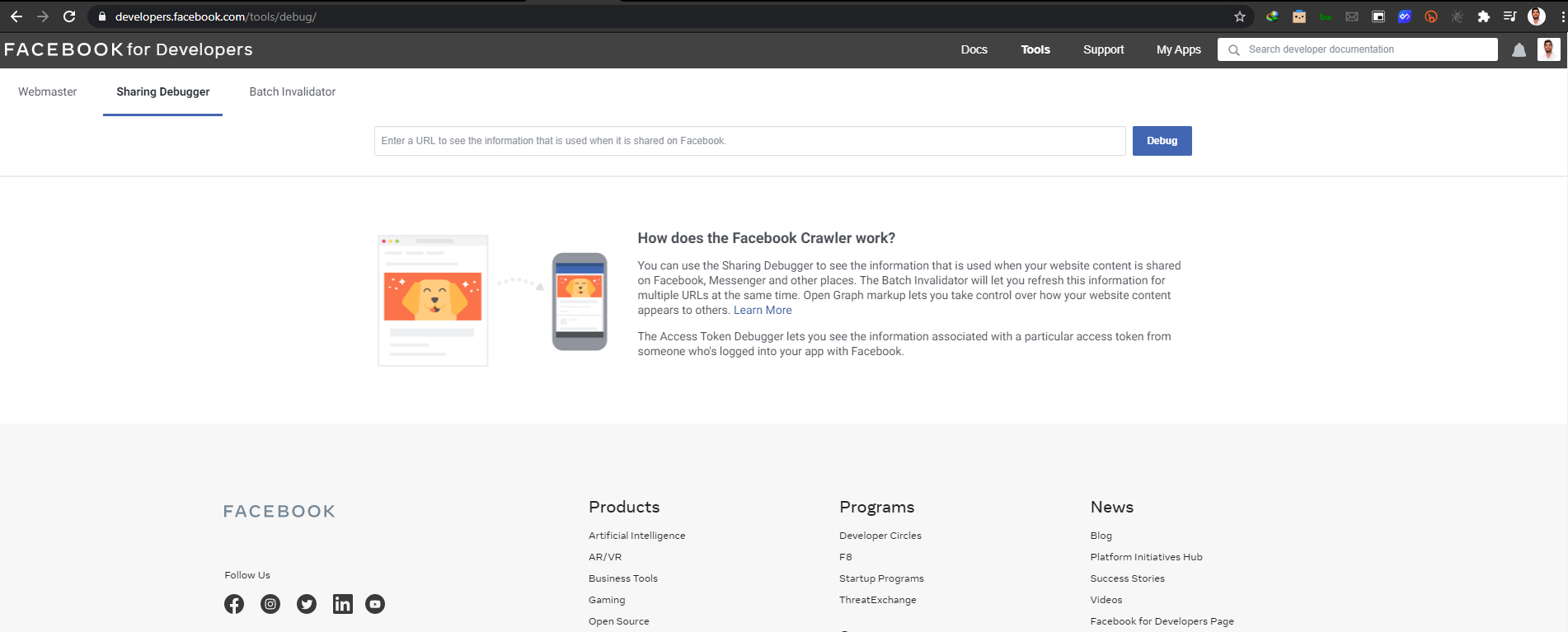
Task: Open the YouTube social icon in the footer
Action: coord(375,604)
